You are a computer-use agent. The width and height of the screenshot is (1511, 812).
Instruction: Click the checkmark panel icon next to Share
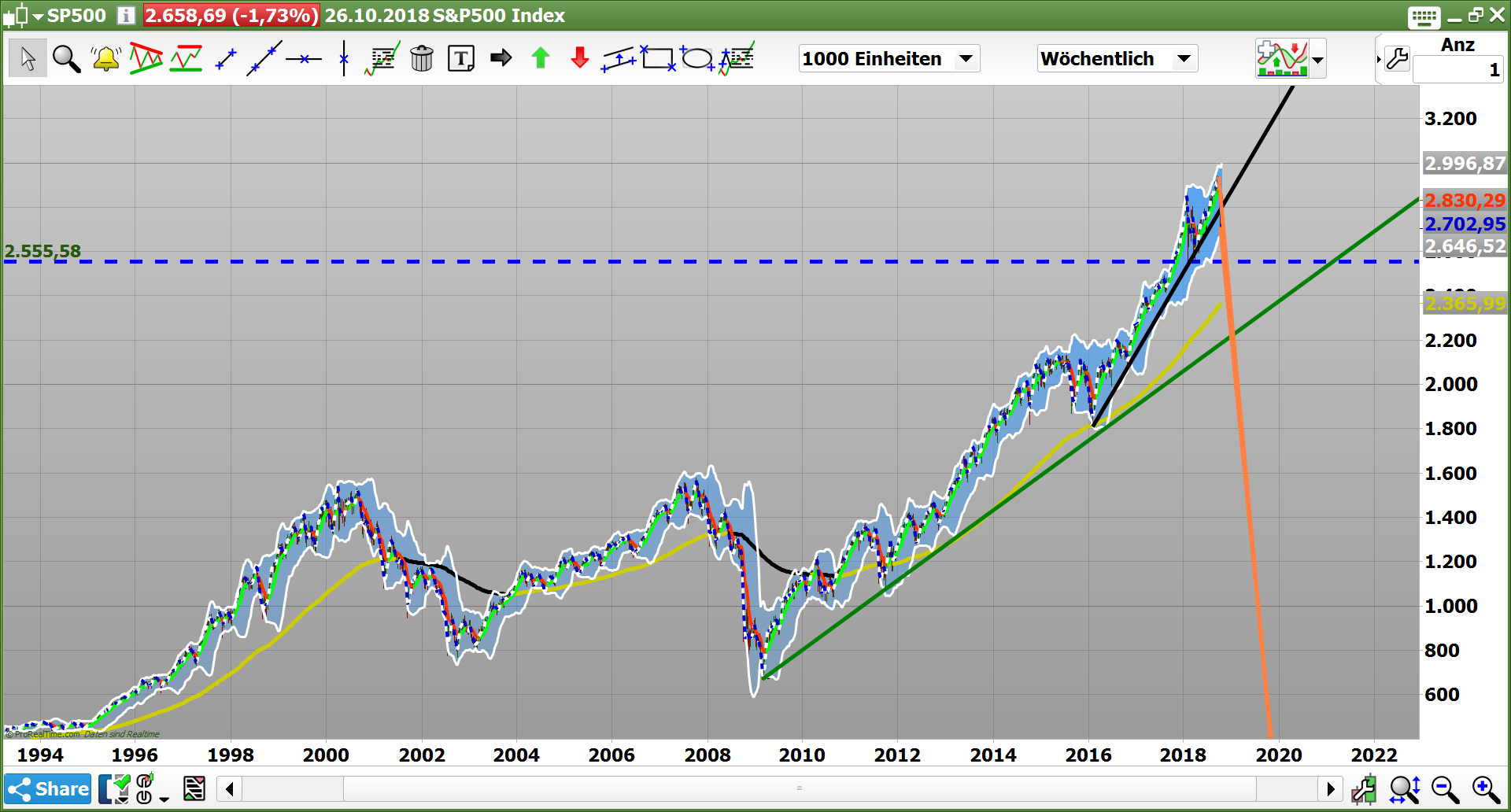tap(115, 788)
